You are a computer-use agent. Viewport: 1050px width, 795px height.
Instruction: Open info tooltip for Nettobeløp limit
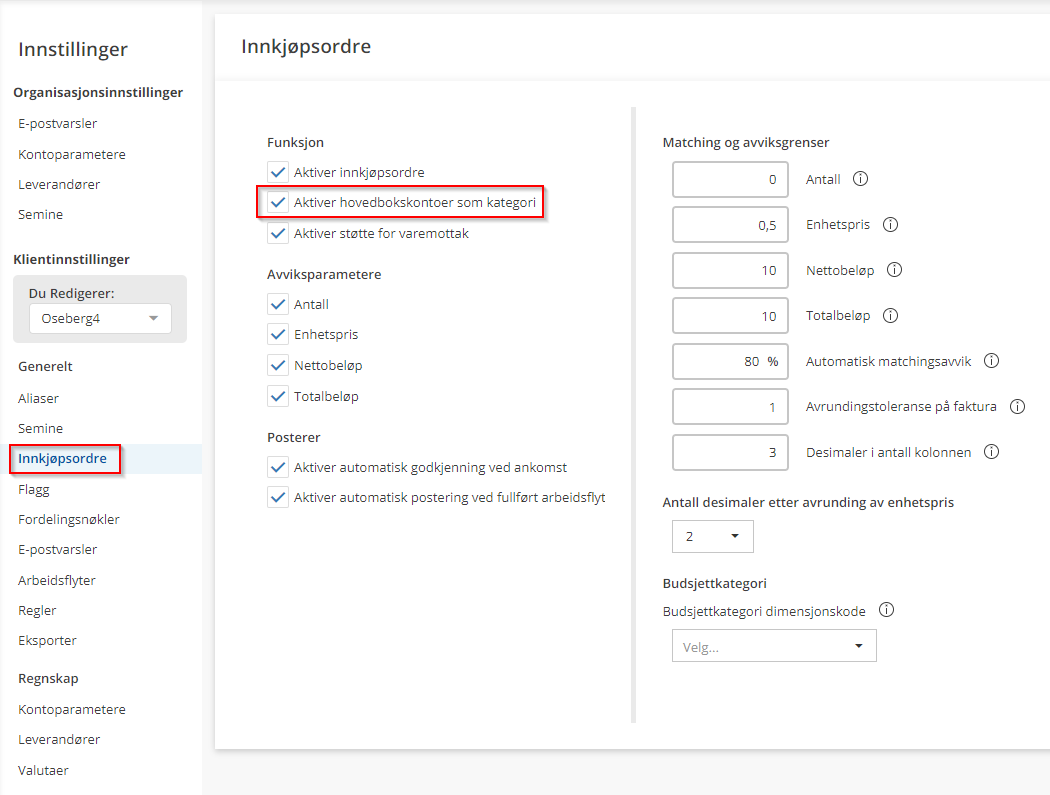pos(895,270)
